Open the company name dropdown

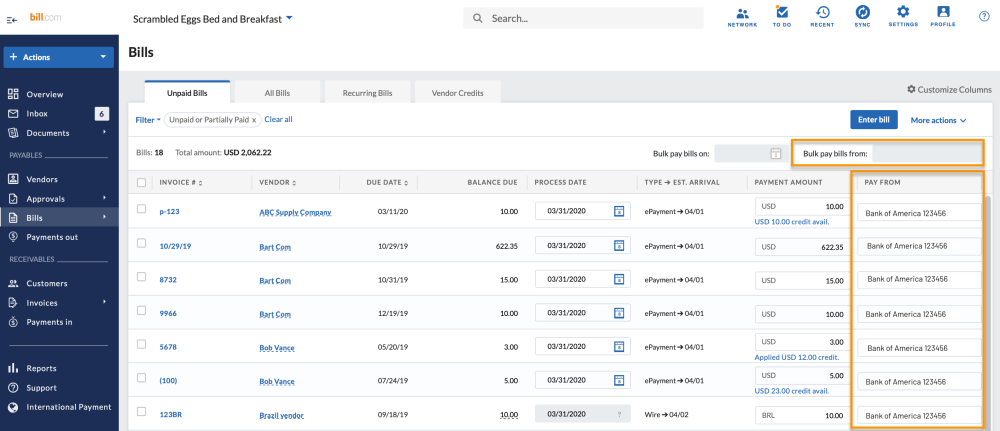tap(213, 18)
